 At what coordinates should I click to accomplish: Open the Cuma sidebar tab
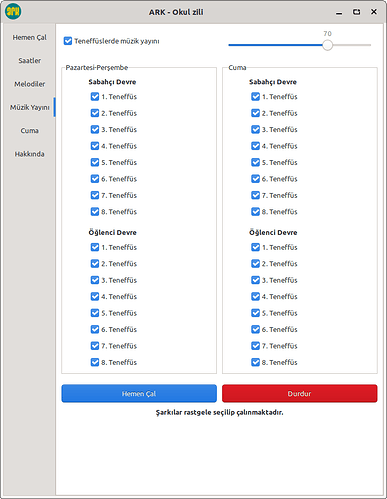(x=29, y=131)
